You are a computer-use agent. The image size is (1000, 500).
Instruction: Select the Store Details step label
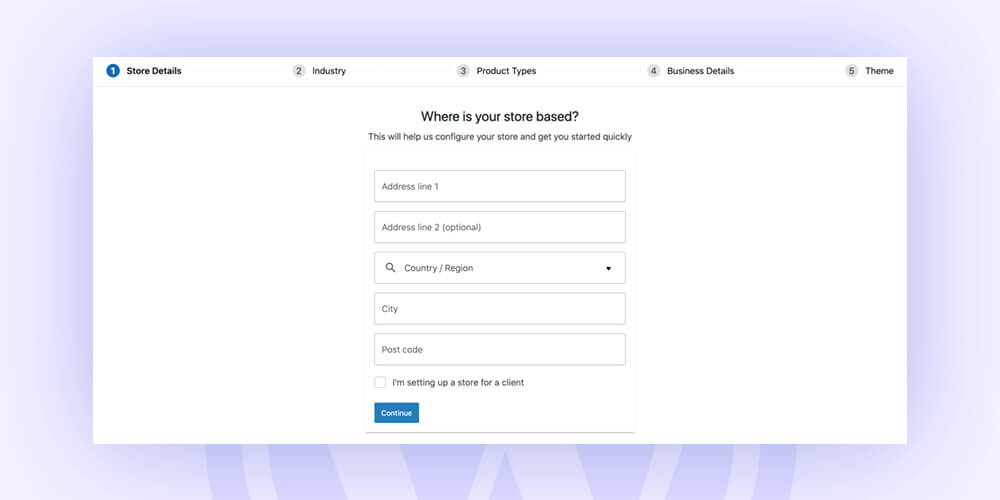click(154, 71)
